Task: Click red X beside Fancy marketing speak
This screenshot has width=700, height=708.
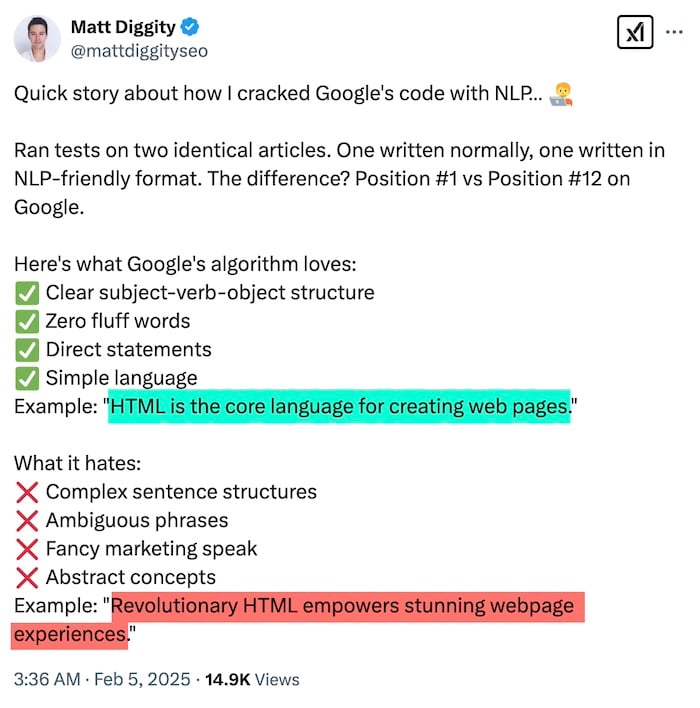Action: pyautogui.click(x=27, y=549)
